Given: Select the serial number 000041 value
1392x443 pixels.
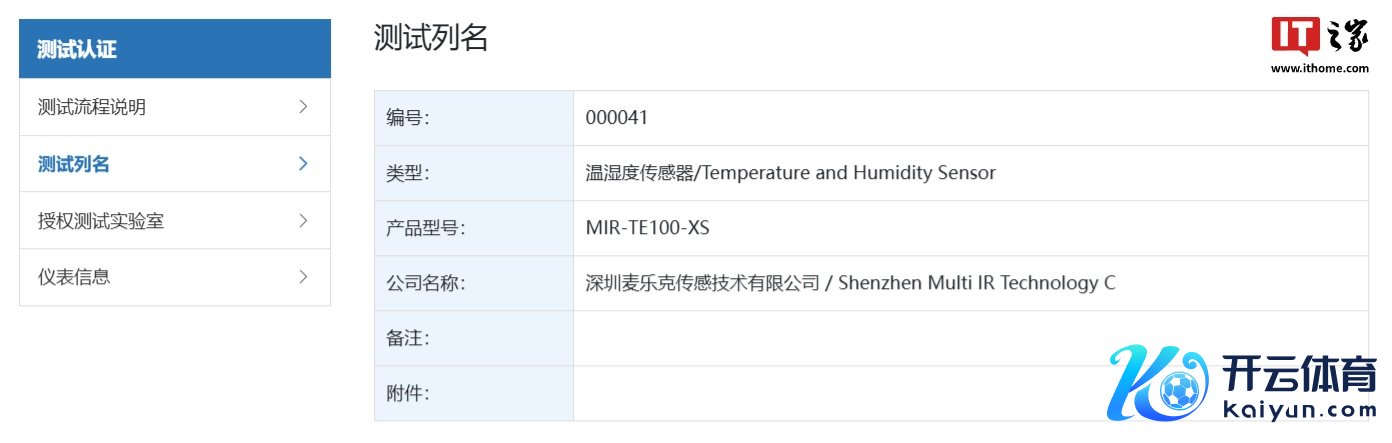Looking at the screenshot, I should click(x=617, y=117).
